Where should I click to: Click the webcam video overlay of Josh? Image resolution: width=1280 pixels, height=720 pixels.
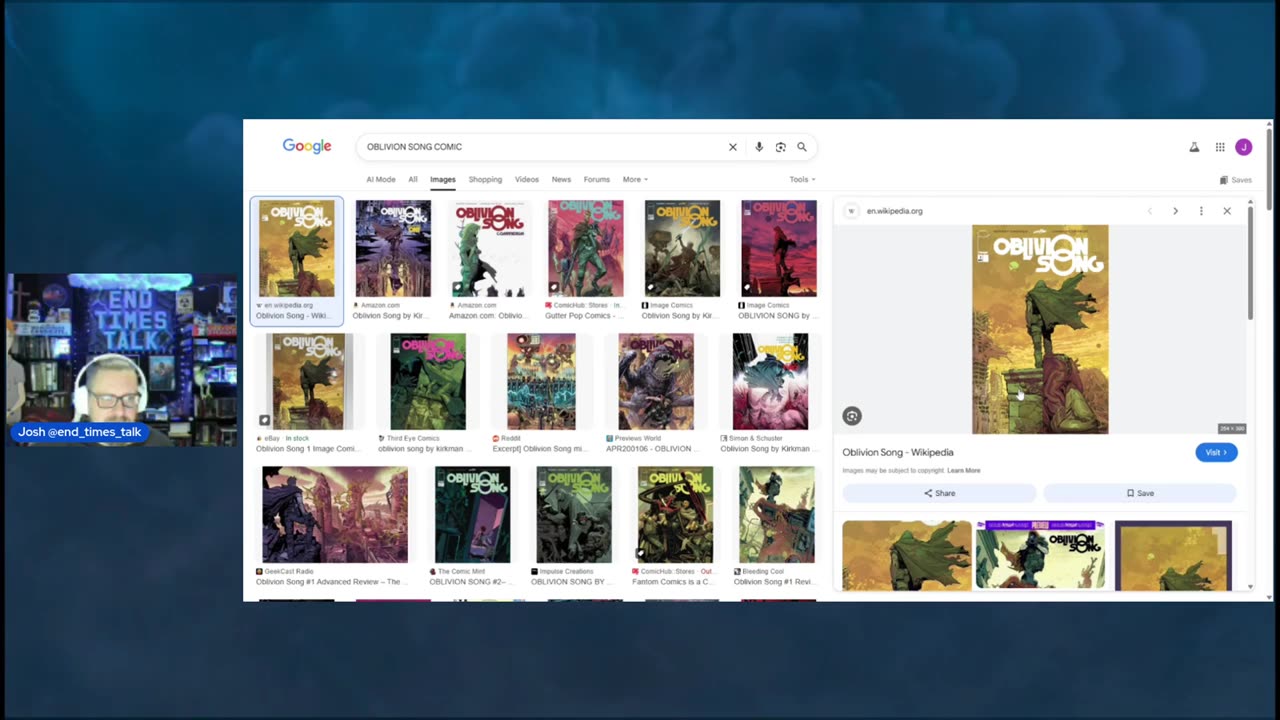click(x=122, y=360)
